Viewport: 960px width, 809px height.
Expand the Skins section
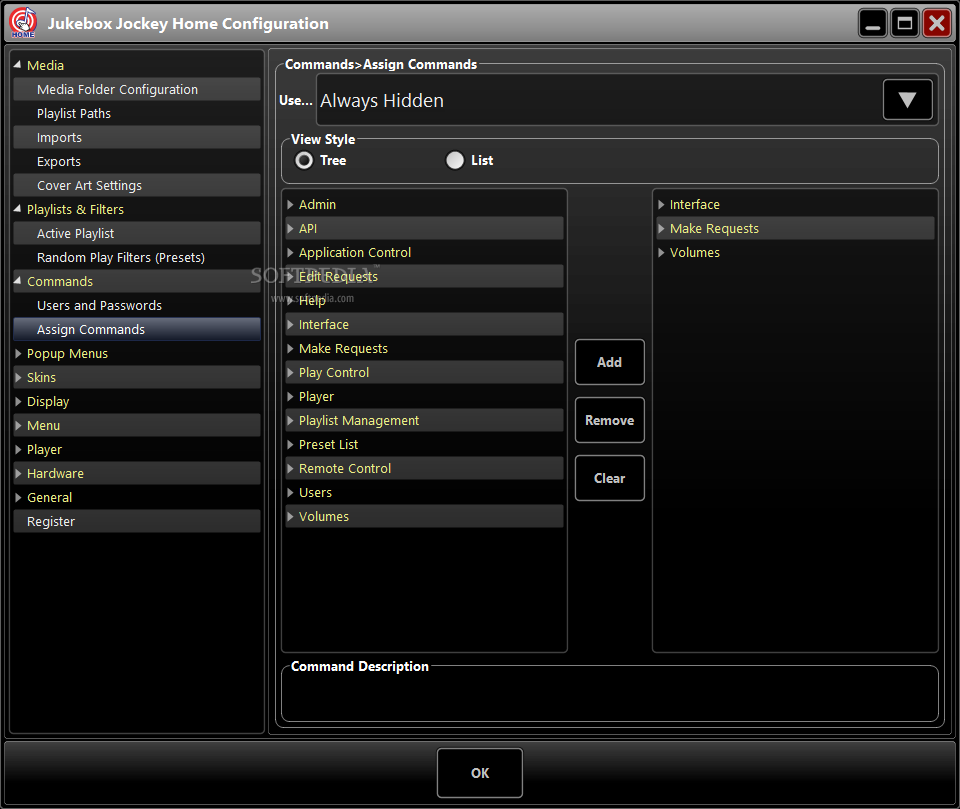tap(18, 377)
